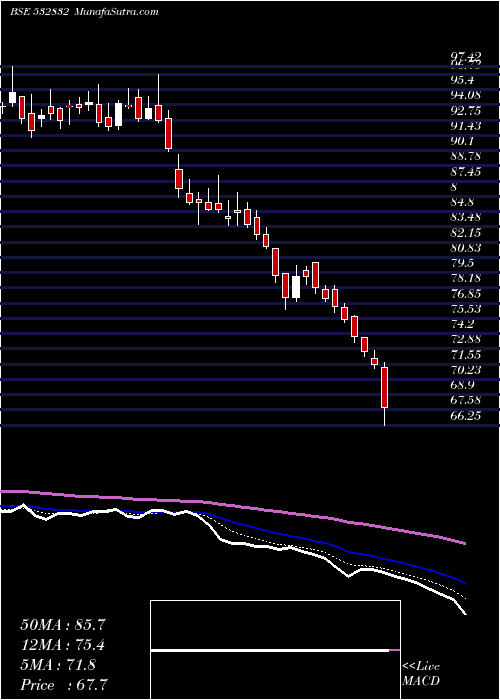The height and width of the screenshot is (700, 500).
Task: Click the 97.42 price label
Action: pyautogui.click(x=466, y=56)
